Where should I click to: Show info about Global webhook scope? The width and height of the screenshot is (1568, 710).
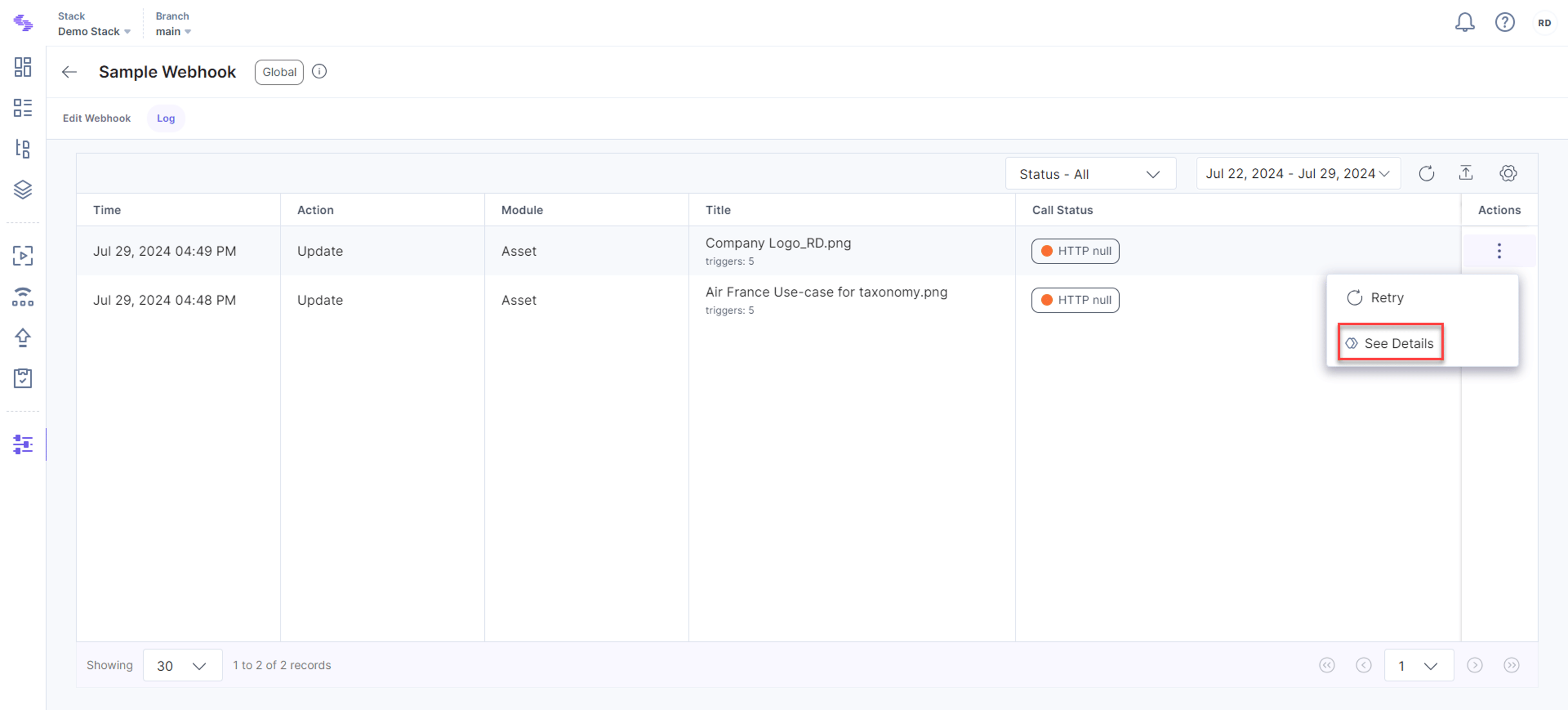(319, 71)
